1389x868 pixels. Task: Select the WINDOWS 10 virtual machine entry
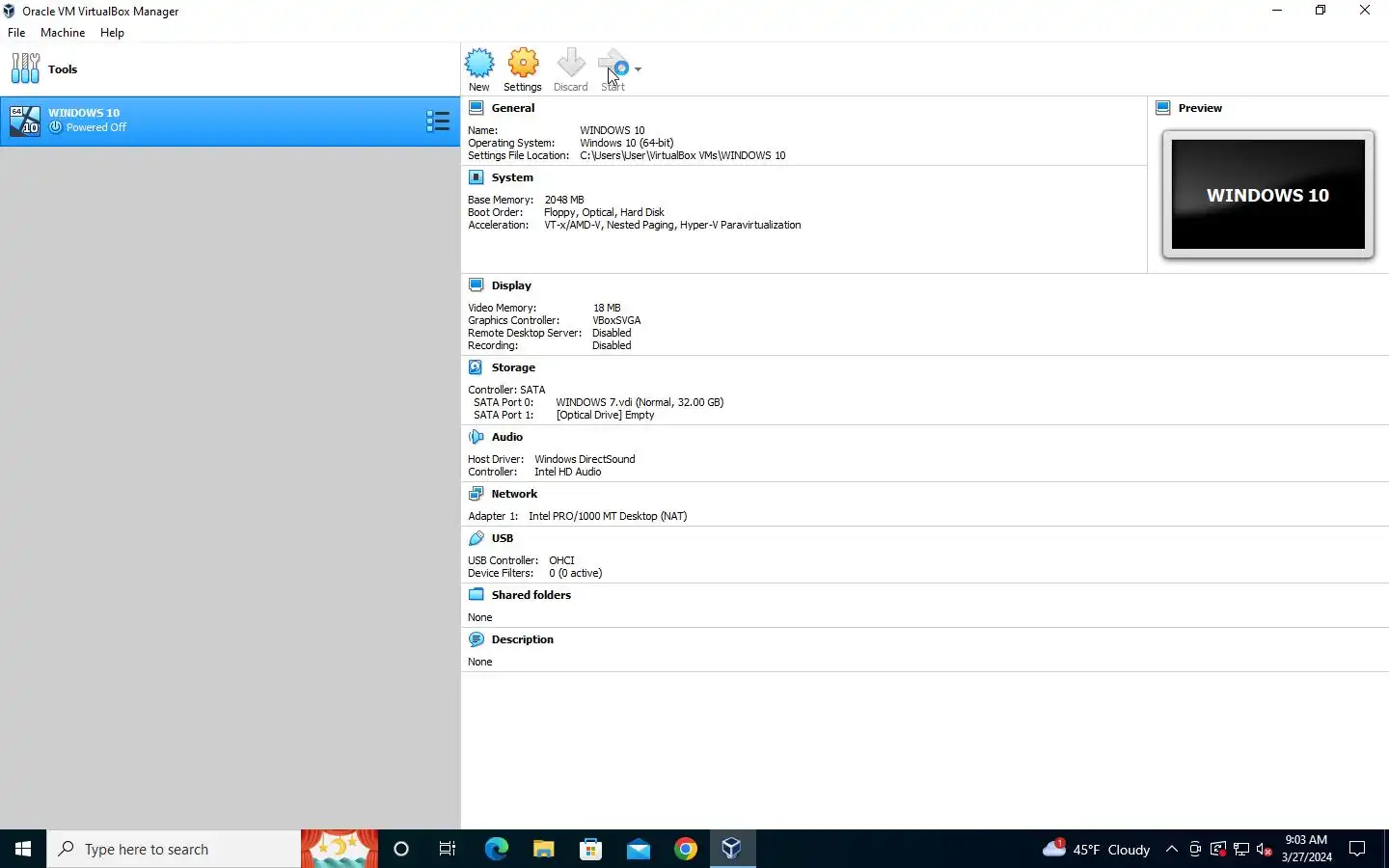pos(231,121)
